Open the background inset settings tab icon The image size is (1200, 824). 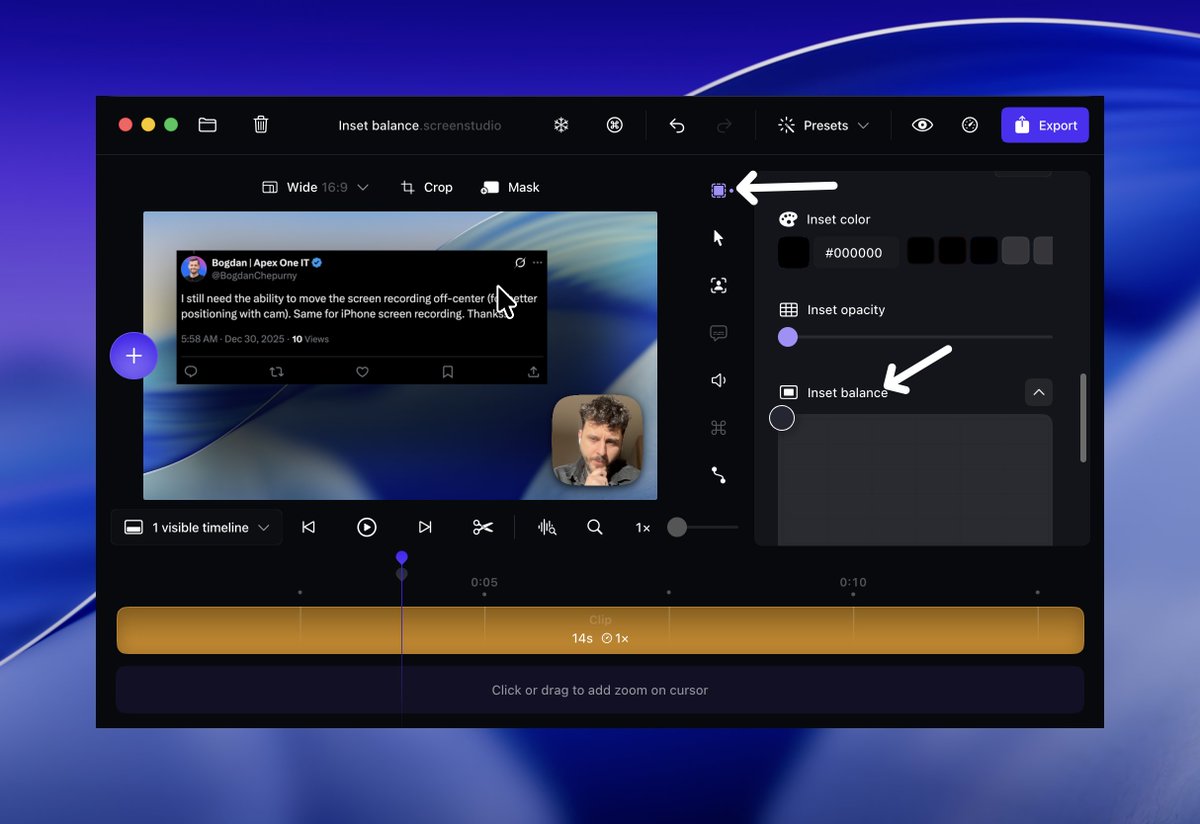(x=718, y=190)
